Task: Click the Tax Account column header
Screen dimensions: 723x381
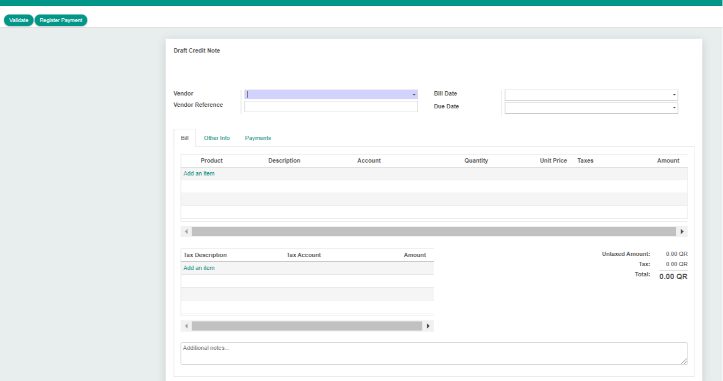Action: pyautogui.click(x=304, y=255)
